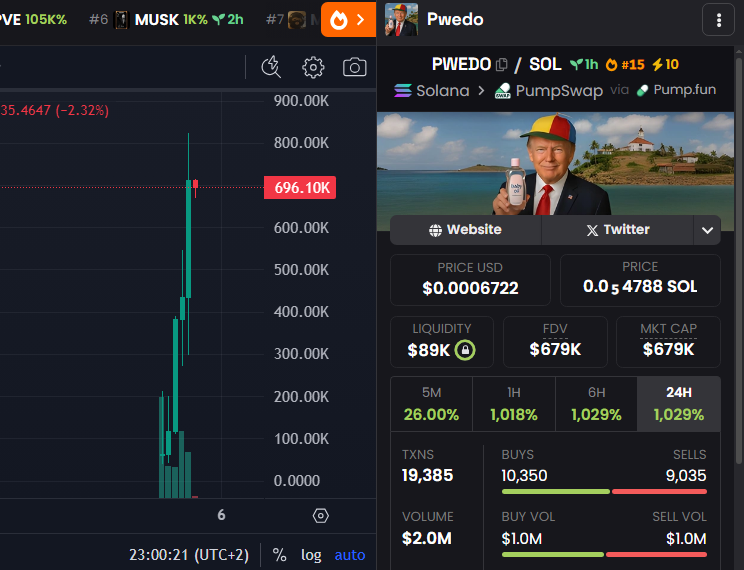This screenshot has width=744, height=570.
Task: Click the 800.00K price axis label
Action: pos(301,143)
